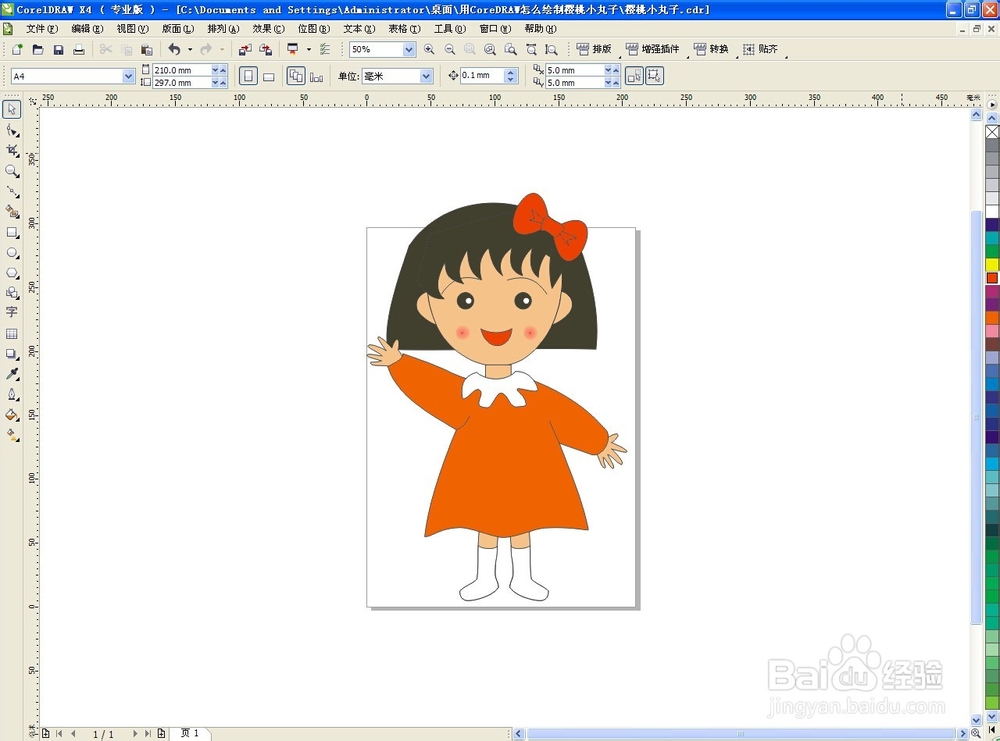This screenshot has width=1000, height=741.
Task: Open the 视图 menu
Action: point(133,29)
